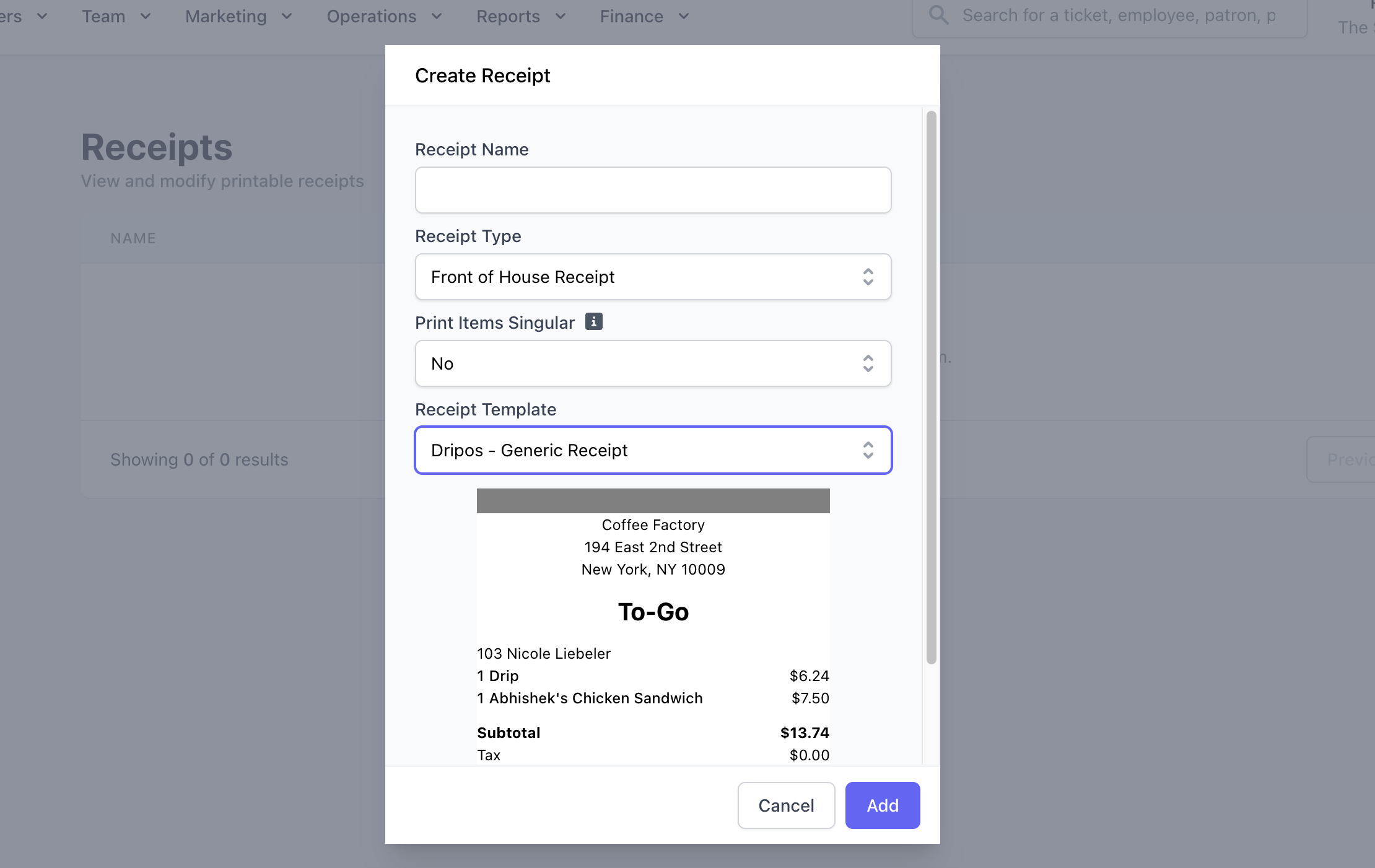Open the Marketing menu
This screenshot has height=868, width=1375.
point(226,17)
